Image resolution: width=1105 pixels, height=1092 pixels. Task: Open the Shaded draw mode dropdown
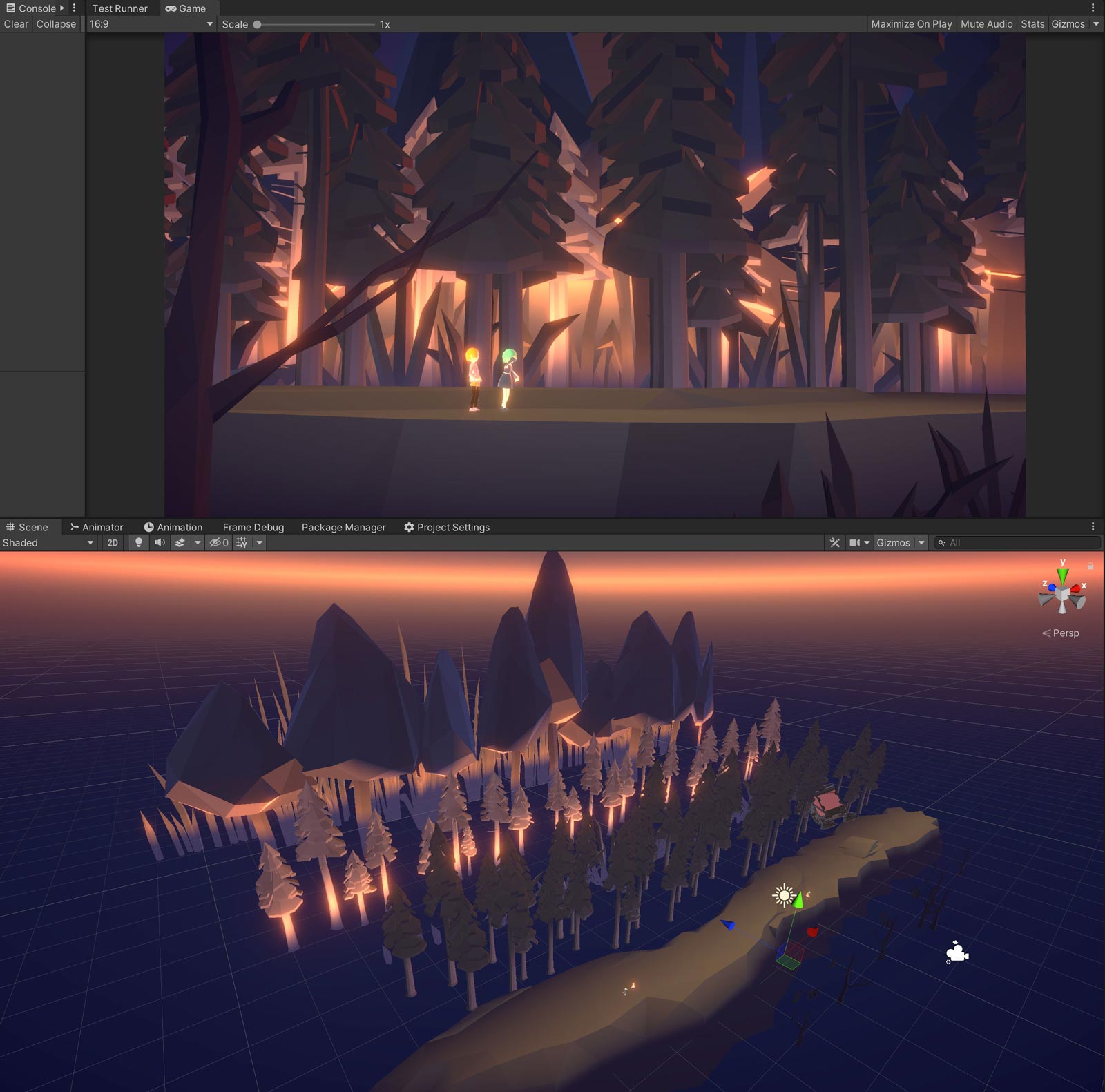(48, 543)
